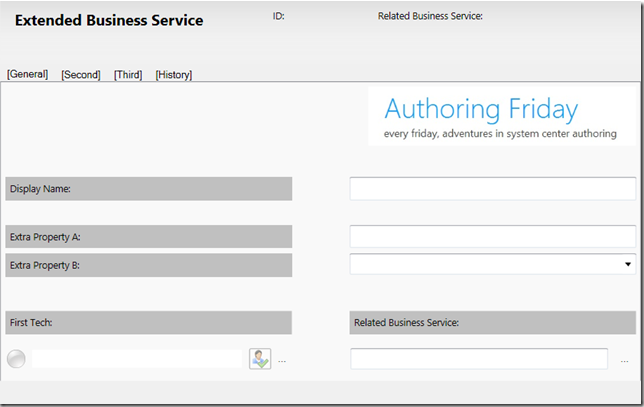Open the ellipsis browse button next to First Tech
The image size is (644, 407).
[x=282, y=361]
